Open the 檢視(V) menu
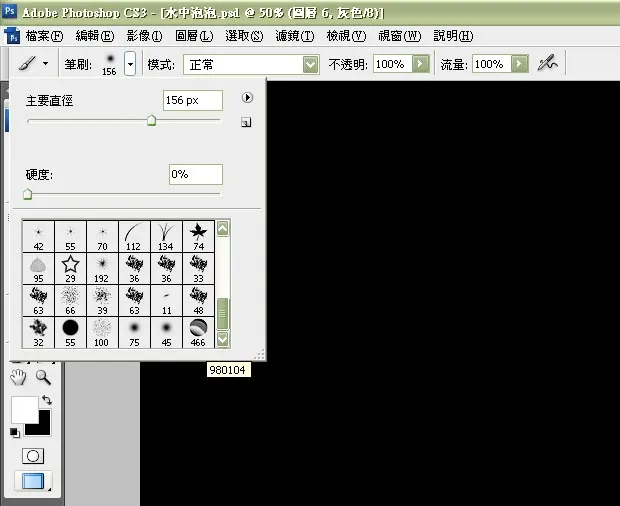Image resolution: width=620 pixels, height=506 pixels. coord(346,36)
